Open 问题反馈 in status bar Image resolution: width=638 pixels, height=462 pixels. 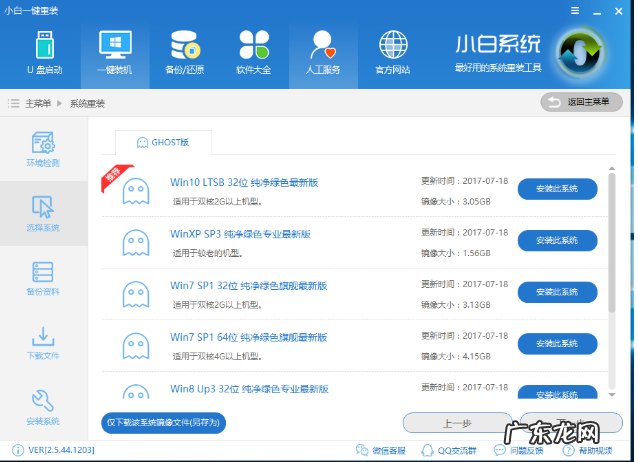(518, 451)
